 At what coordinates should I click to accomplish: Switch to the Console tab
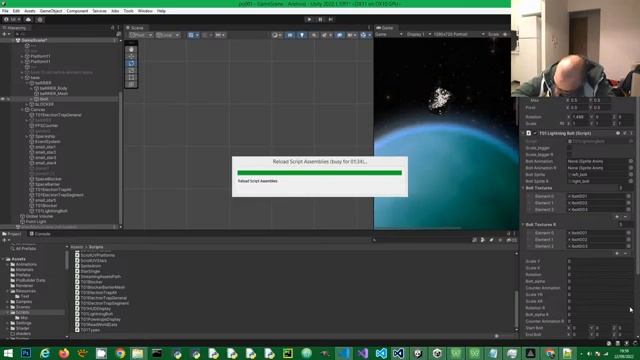pyautogui.click(x=40, y=234)
